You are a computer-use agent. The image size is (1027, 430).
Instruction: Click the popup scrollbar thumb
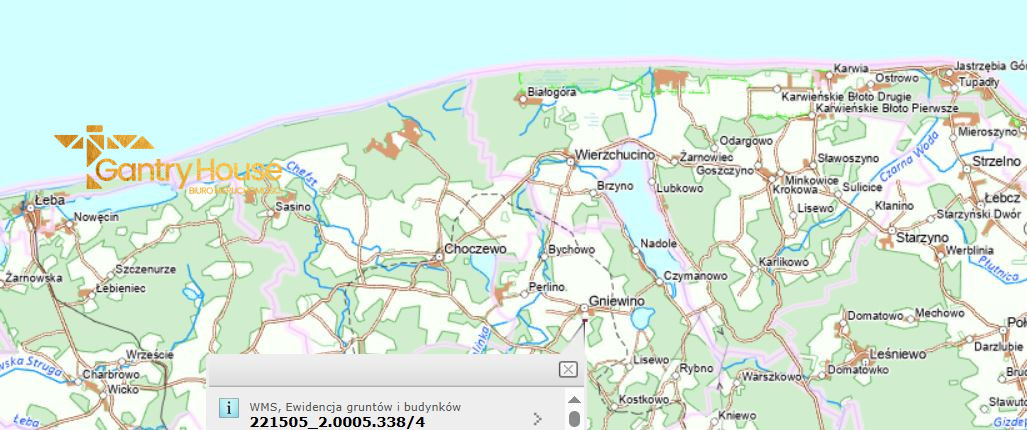coord(574,419)
